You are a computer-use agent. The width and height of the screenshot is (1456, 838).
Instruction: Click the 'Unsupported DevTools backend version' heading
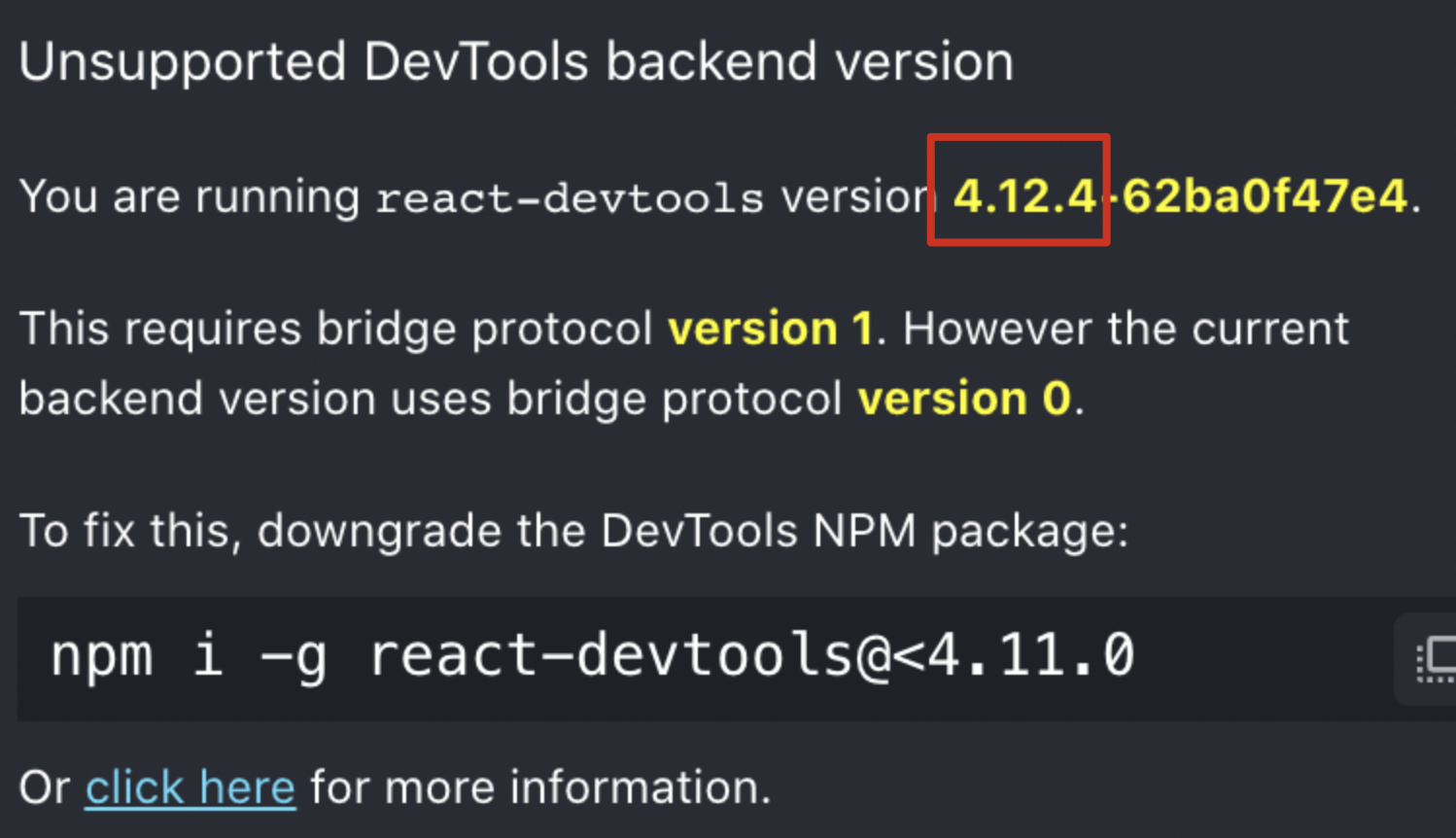515,60
